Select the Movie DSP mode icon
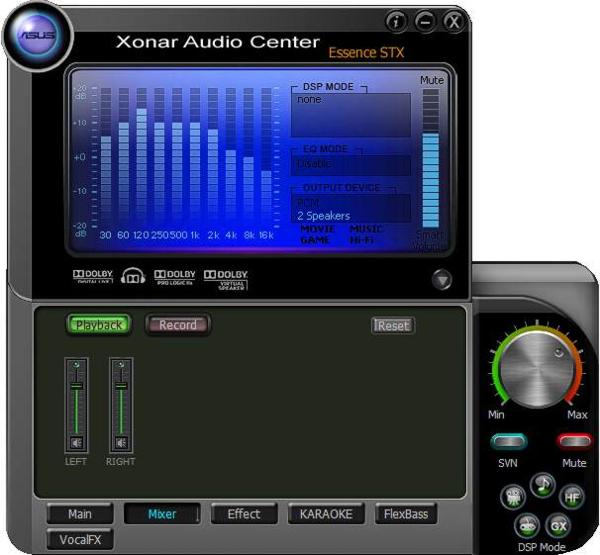The image size is (600, 555). (513, 497)
